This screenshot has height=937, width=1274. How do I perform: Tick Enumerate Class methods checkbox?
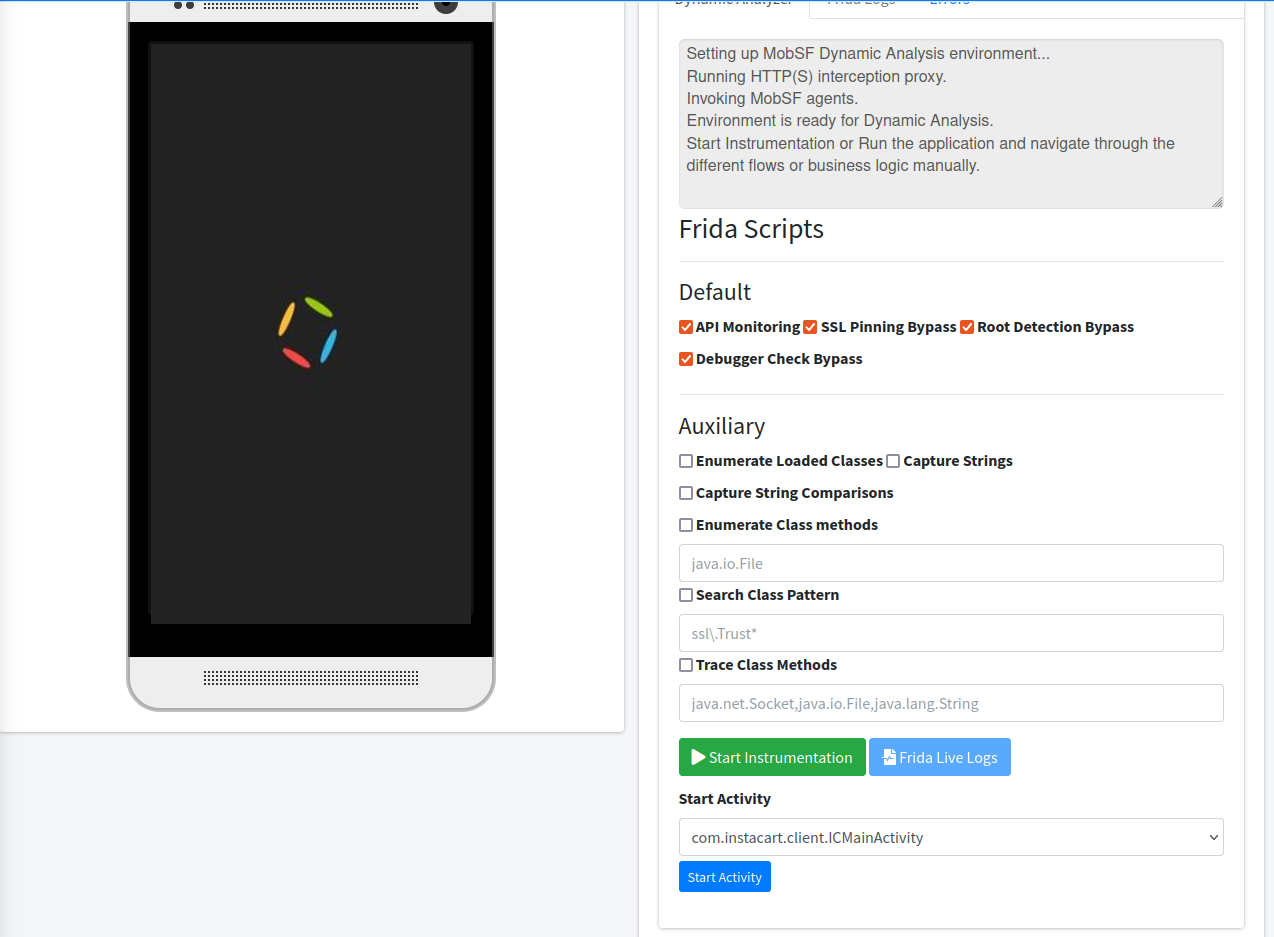(686, 525)
